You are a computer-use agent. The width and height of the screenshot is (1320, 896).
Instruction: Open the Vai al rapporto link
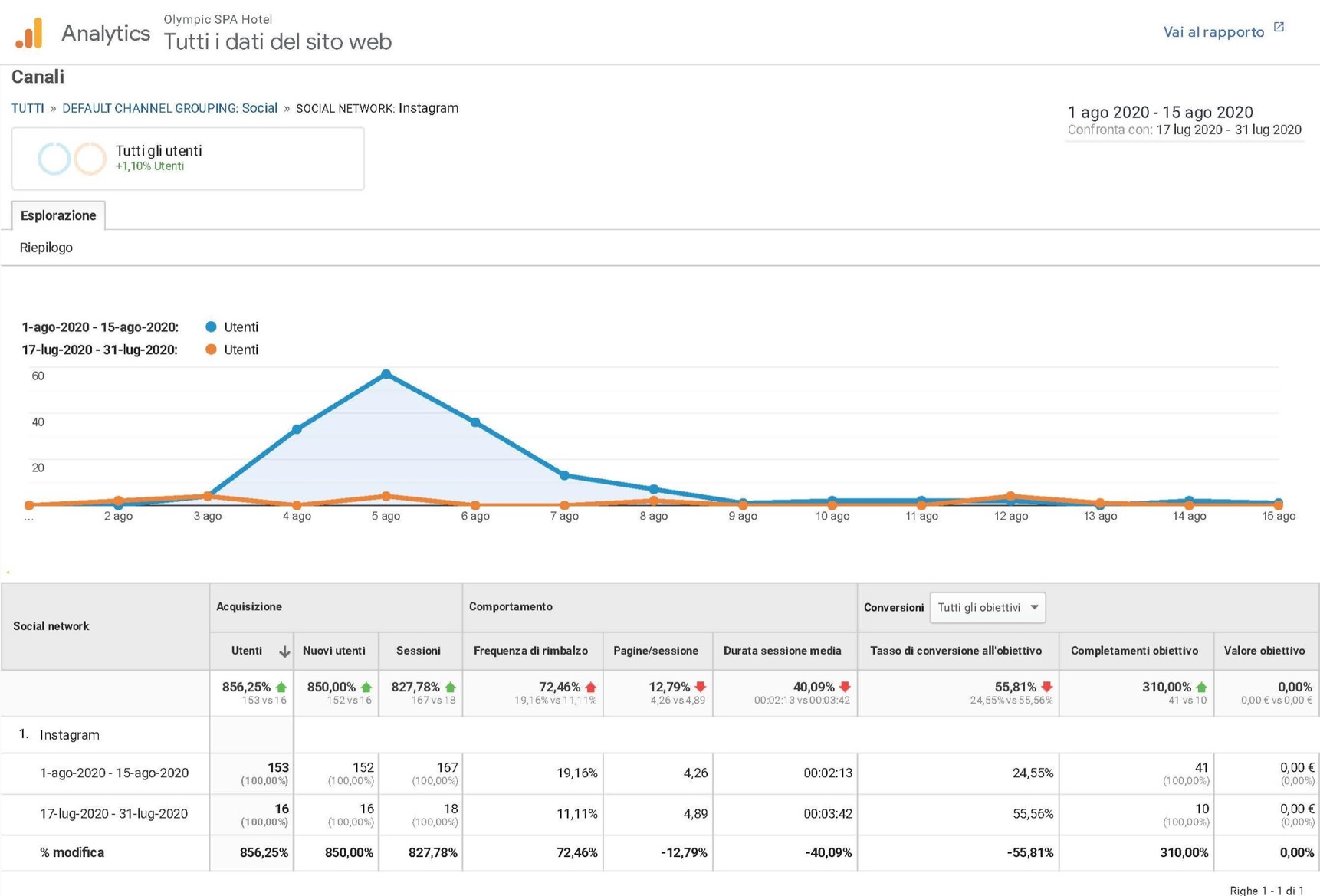click(x=1213, y=32)
